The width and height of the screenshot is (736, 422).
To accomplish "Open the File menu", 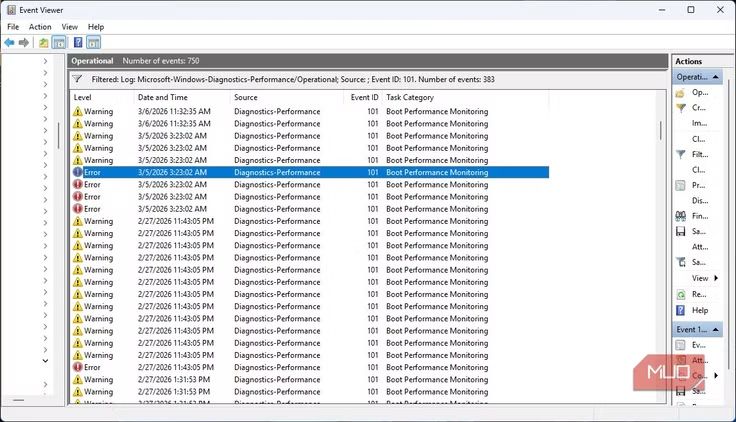I will [13, 27].
